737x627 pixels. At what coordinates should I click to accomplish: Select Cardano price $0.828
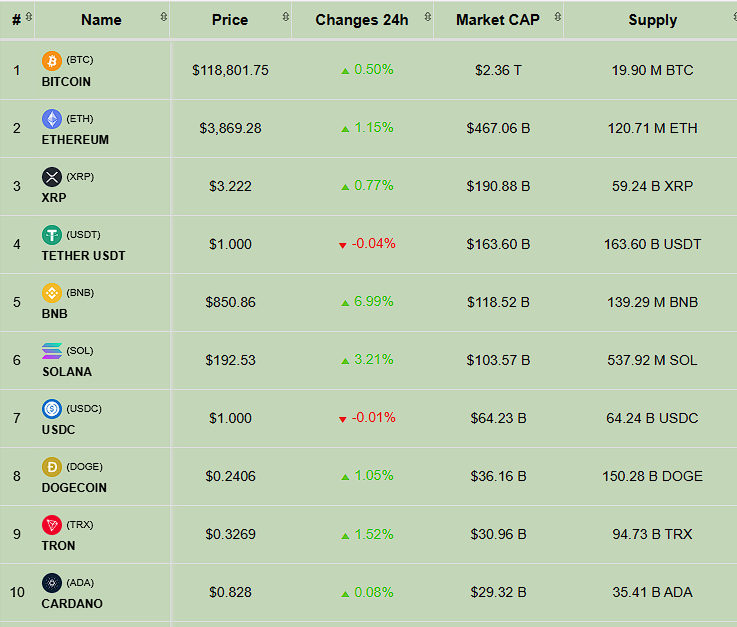[x=230, y=592]
